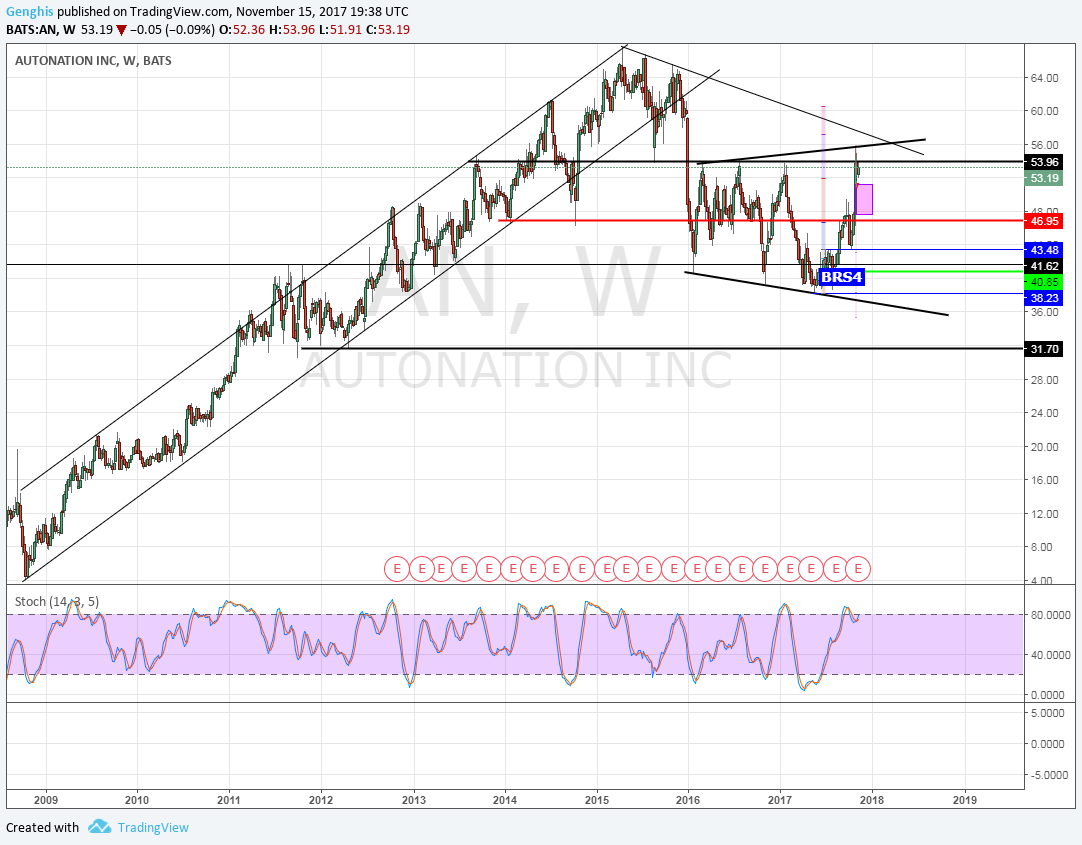Click the blue 38.23 price level label
This screenshot has height=845, width=1082.
tap(1043, 297)
